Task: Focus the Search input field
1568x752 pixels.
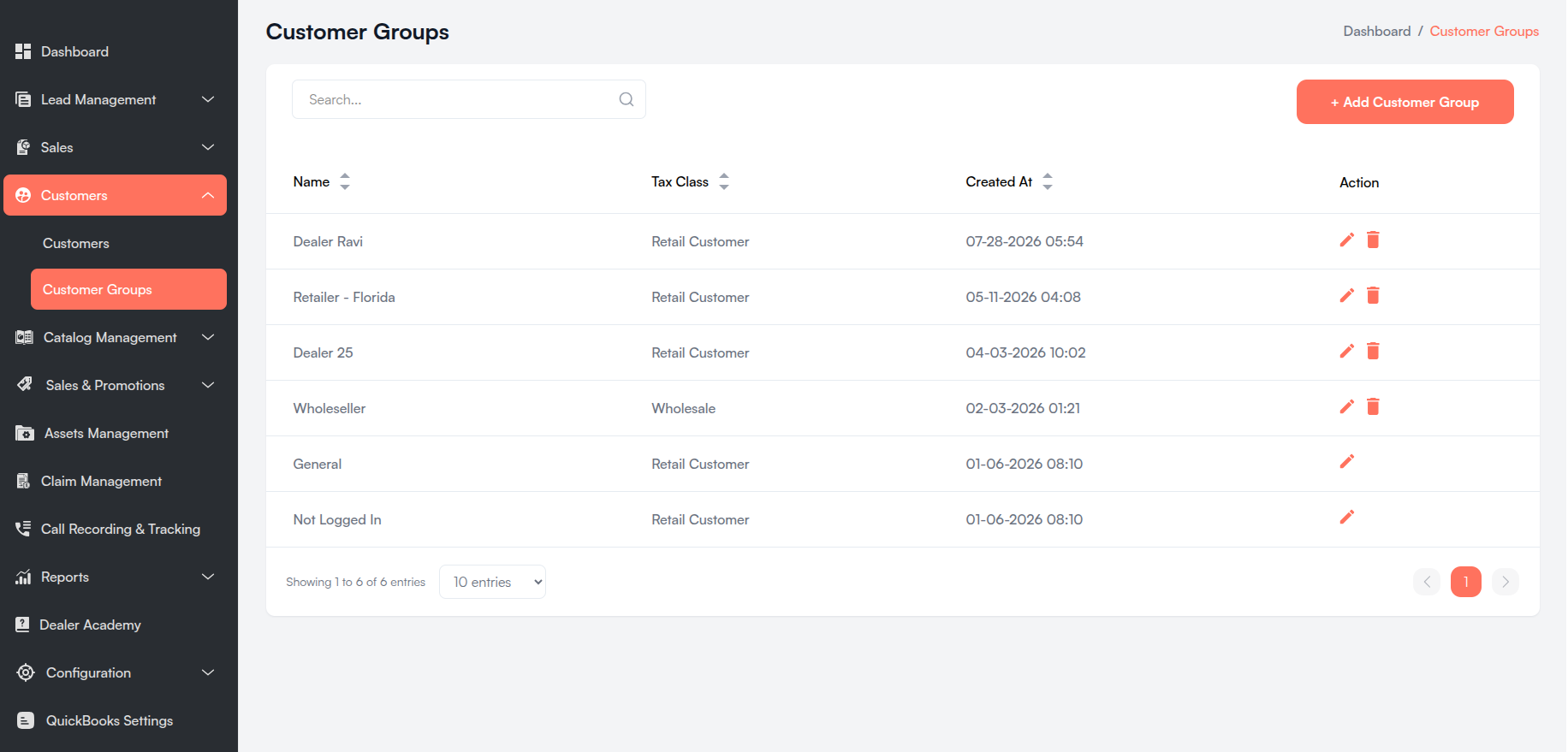Action: tap(469, 99)
